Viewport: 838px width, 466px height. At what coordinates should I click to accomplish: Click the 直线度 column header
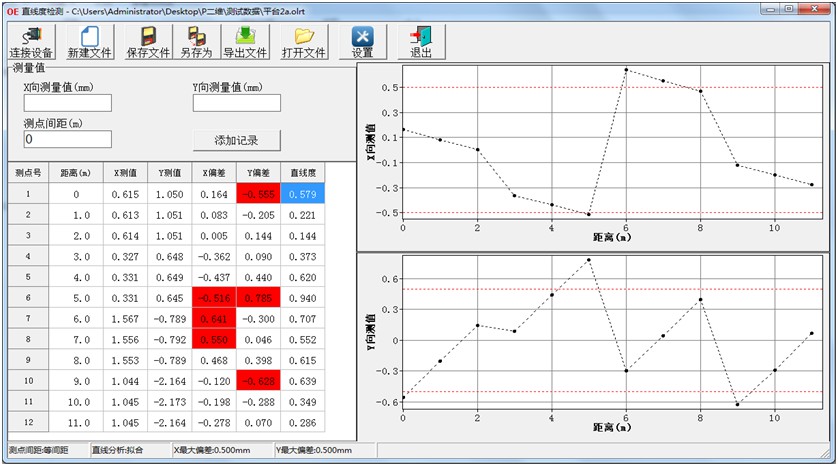click(303, 172)
